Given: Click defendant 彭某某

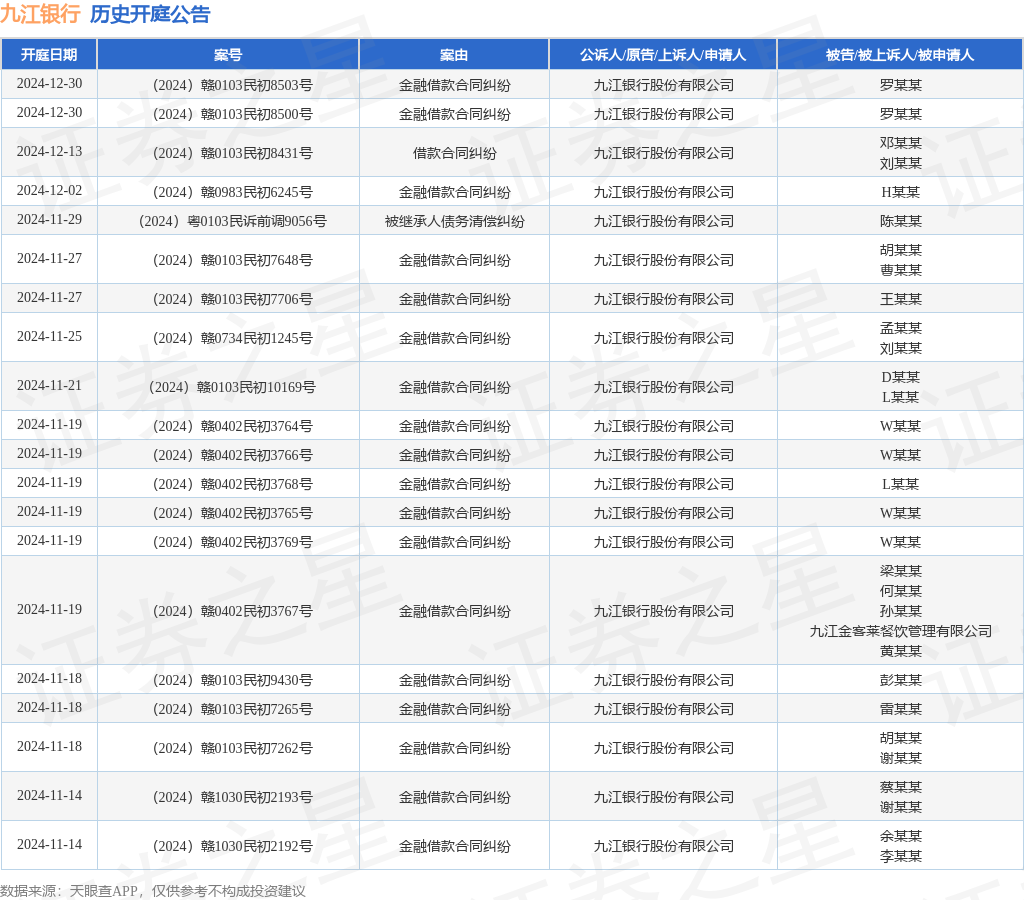Looking at the screenshot, I should tap(901, 681).
